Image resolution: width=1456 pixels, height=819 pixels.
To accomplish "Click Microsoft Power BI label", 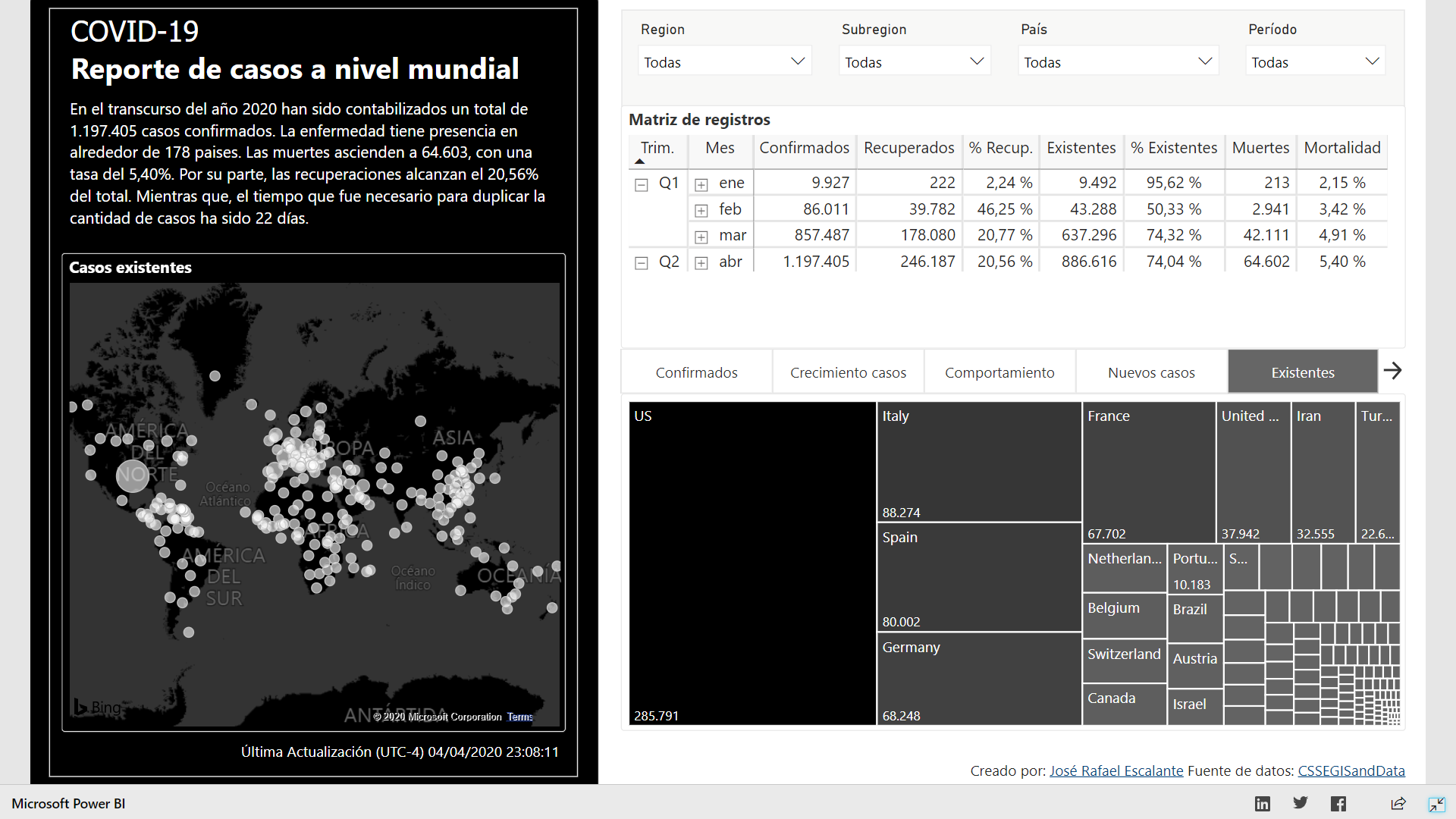I will 68,803.
